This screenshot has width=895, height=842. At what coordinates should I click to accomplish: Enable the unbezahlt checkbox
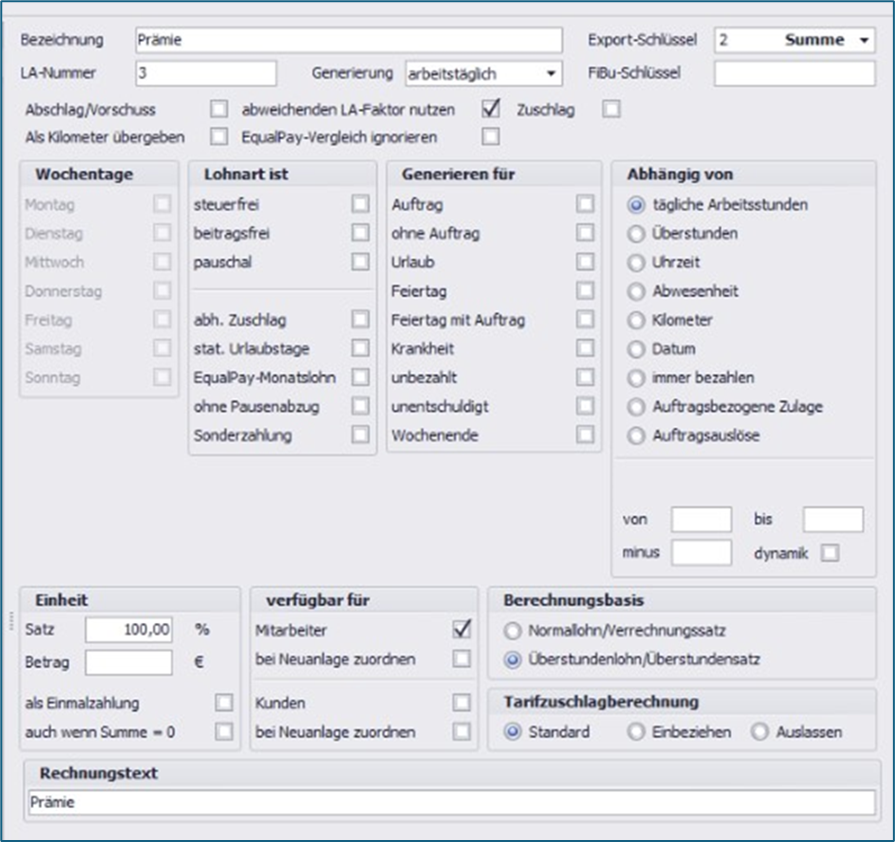[585, 377]
